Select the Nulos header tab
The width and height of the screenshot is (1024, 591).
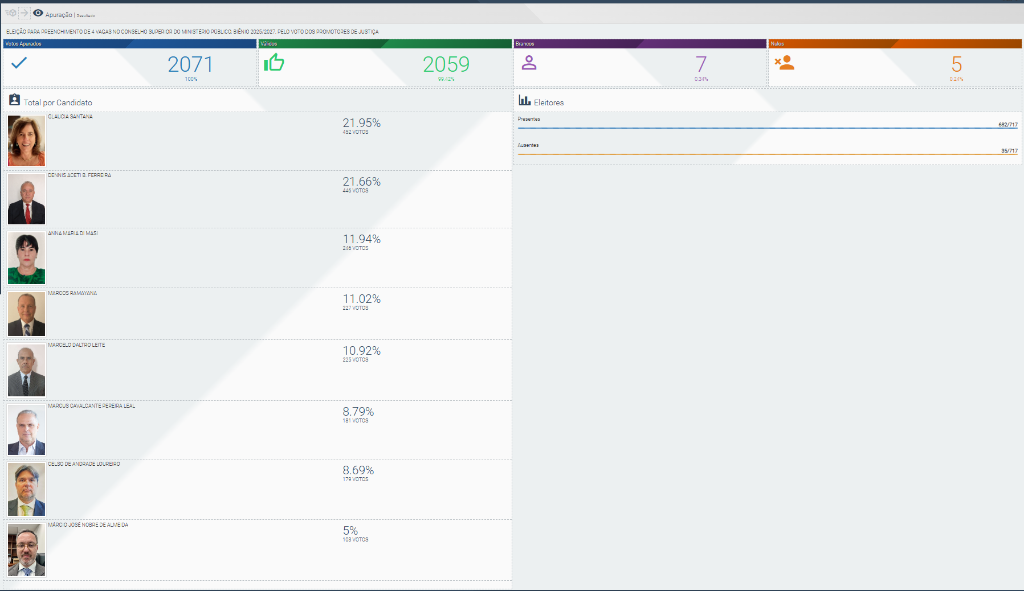894,44
